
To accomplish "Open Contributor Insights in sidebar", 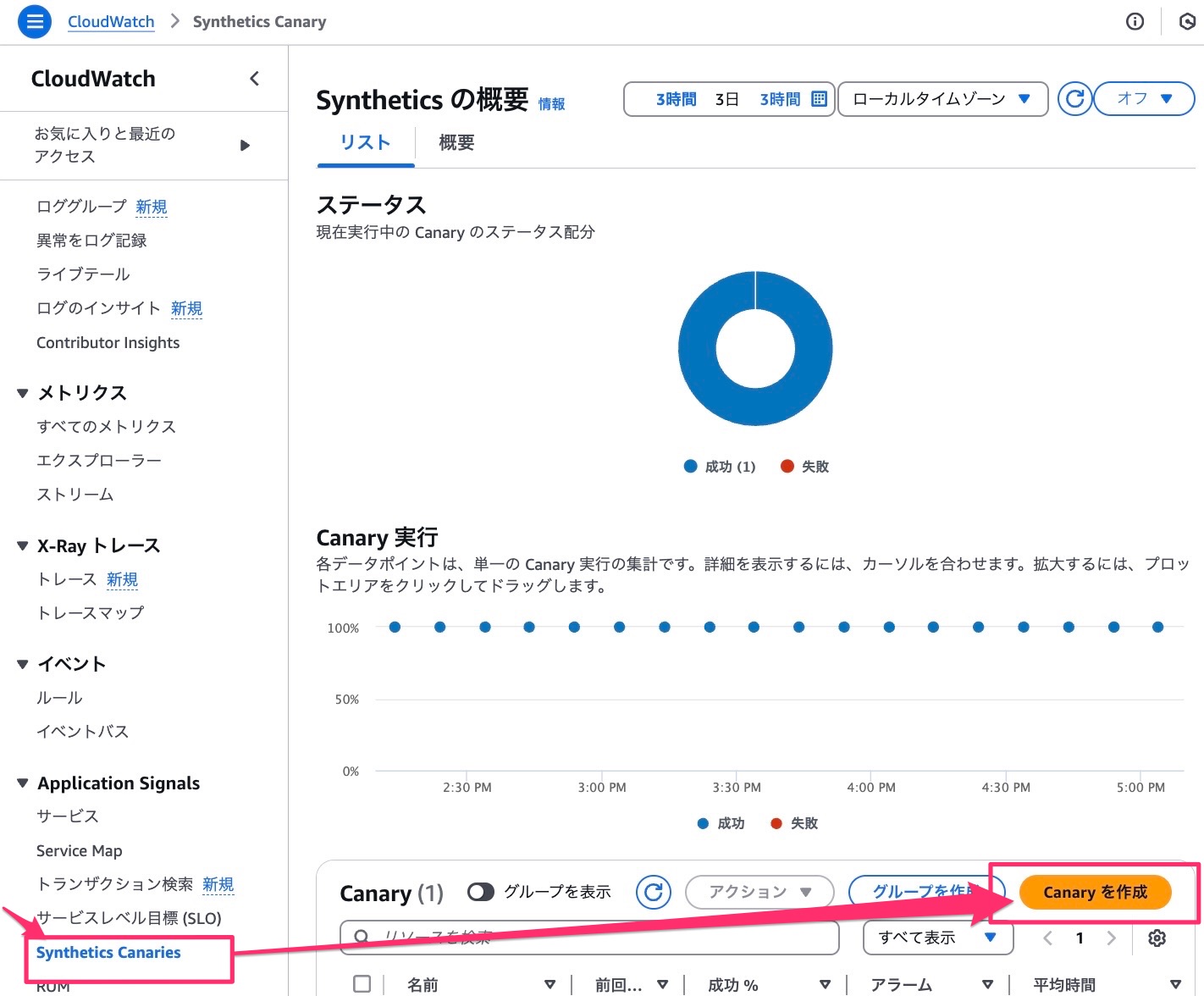I will [108, 342].
